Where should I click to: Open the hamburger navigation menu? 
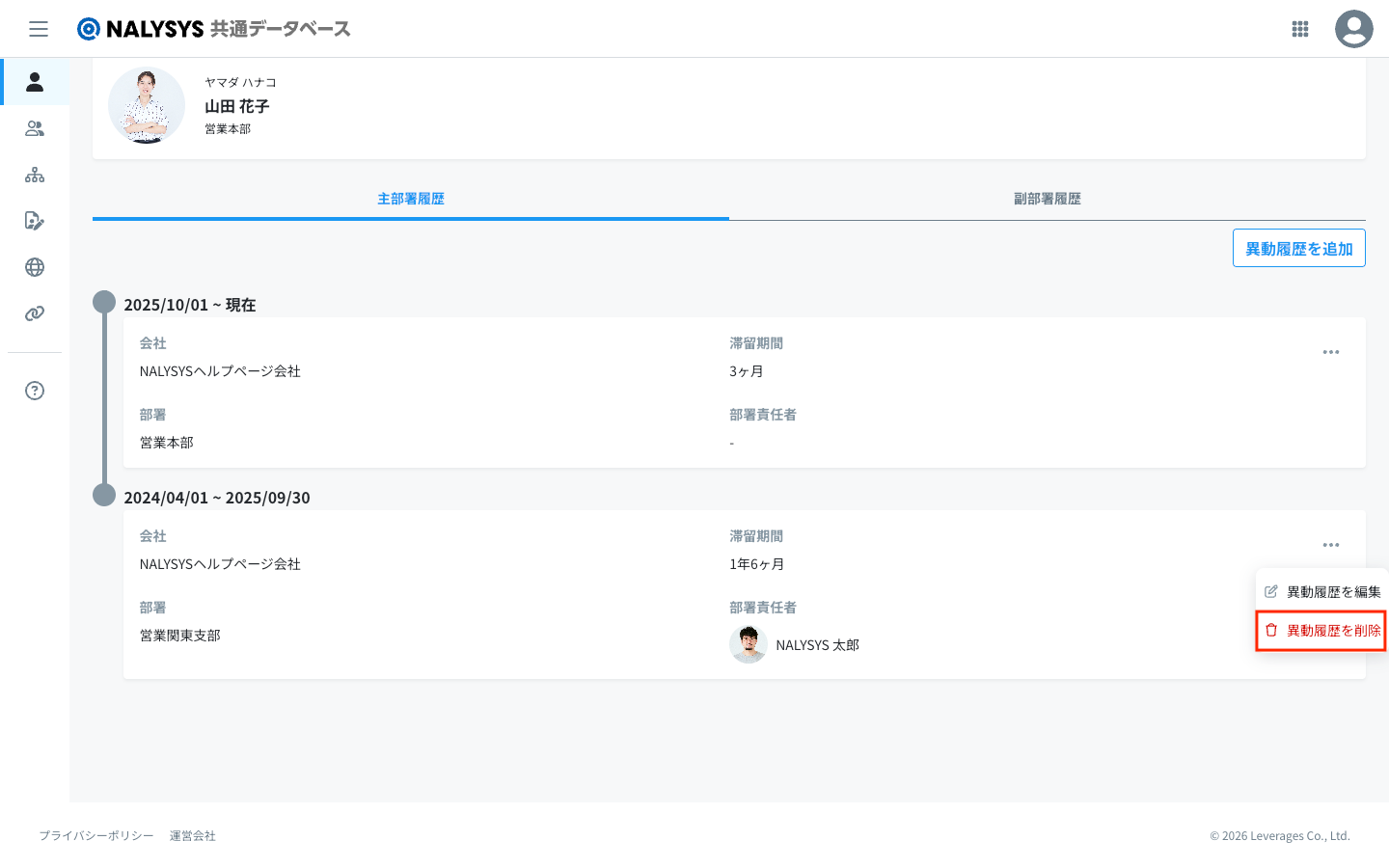pos(39,29)
